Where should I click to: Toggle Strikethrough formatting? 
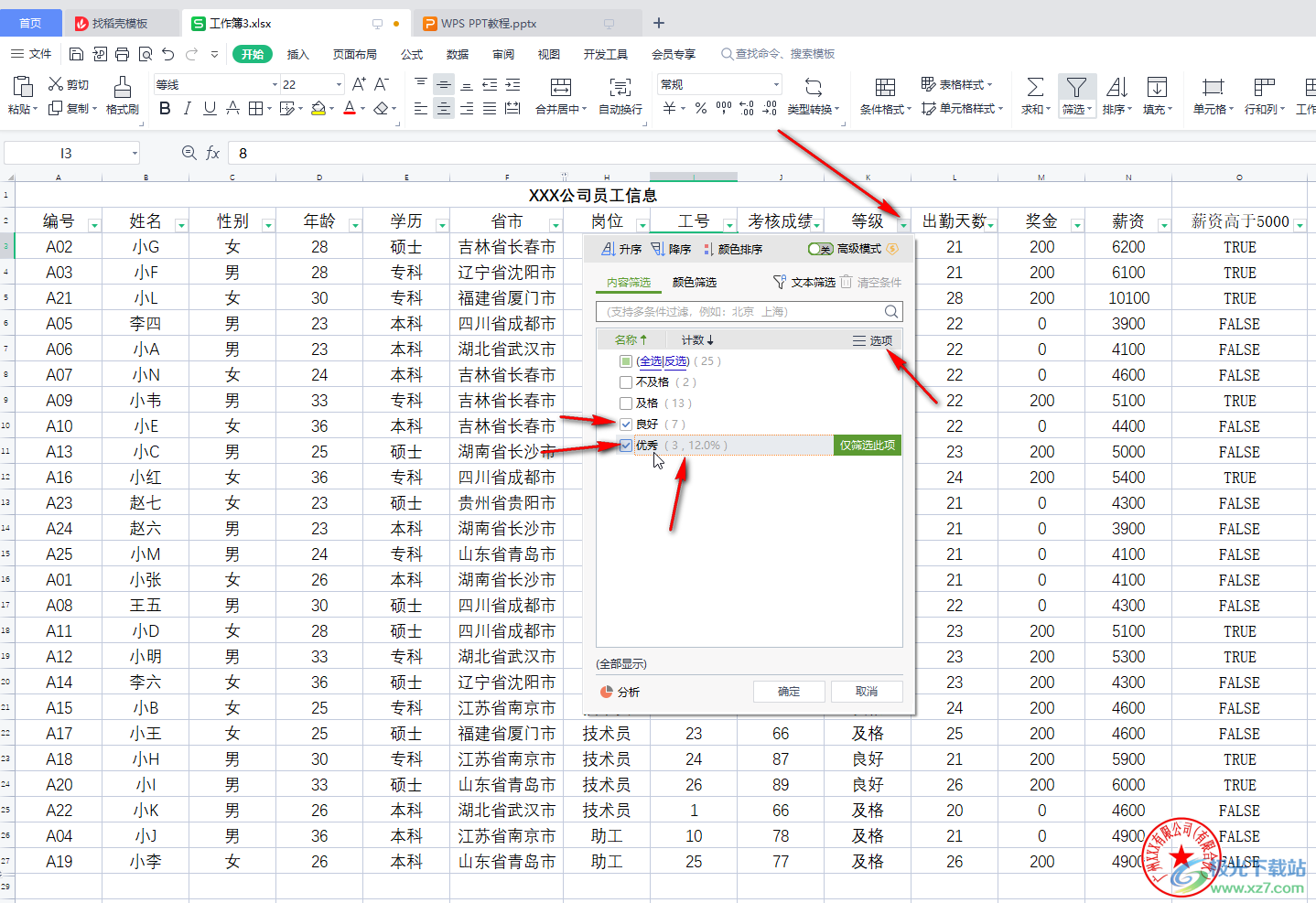click(232, 109)
